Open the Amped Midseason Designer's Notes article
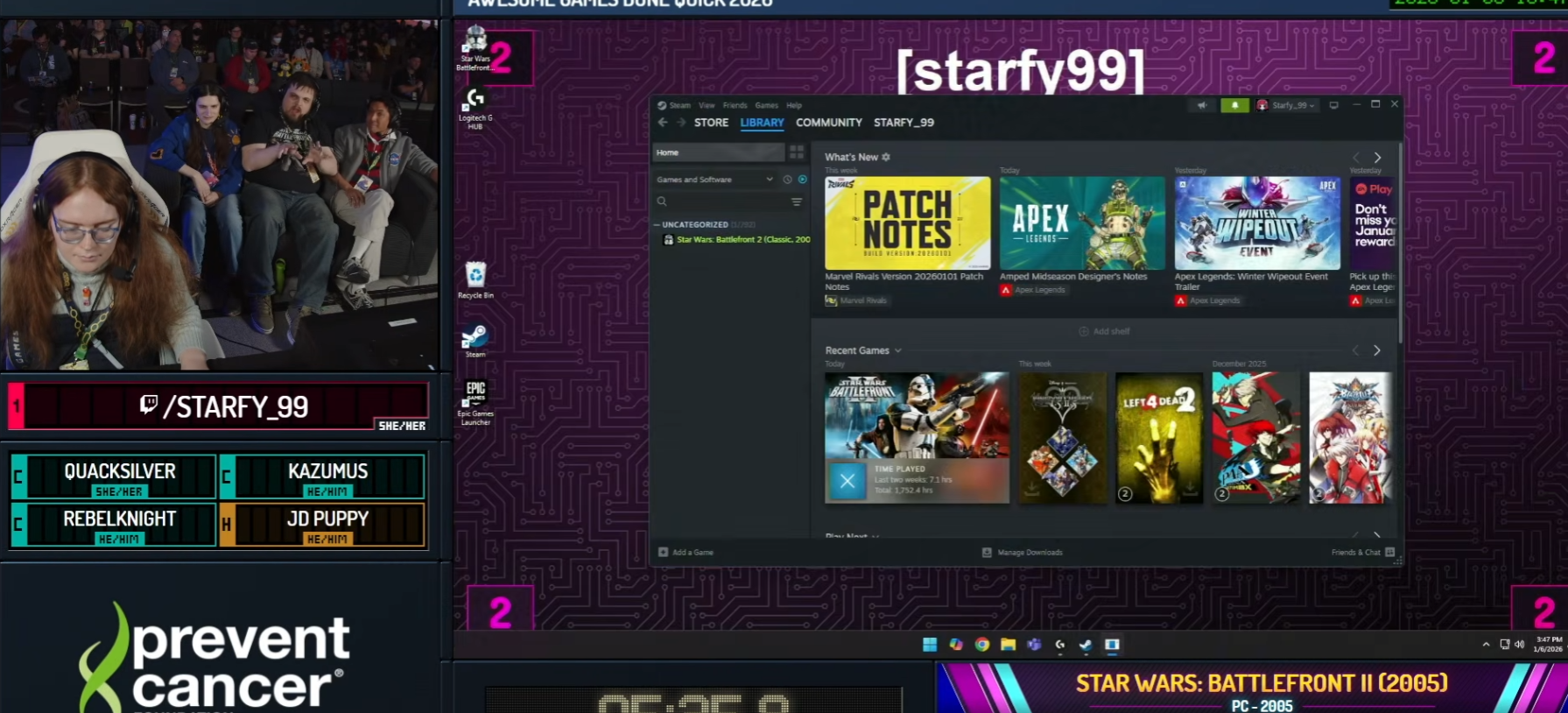1568x713 pixels. pos(1073,277)
